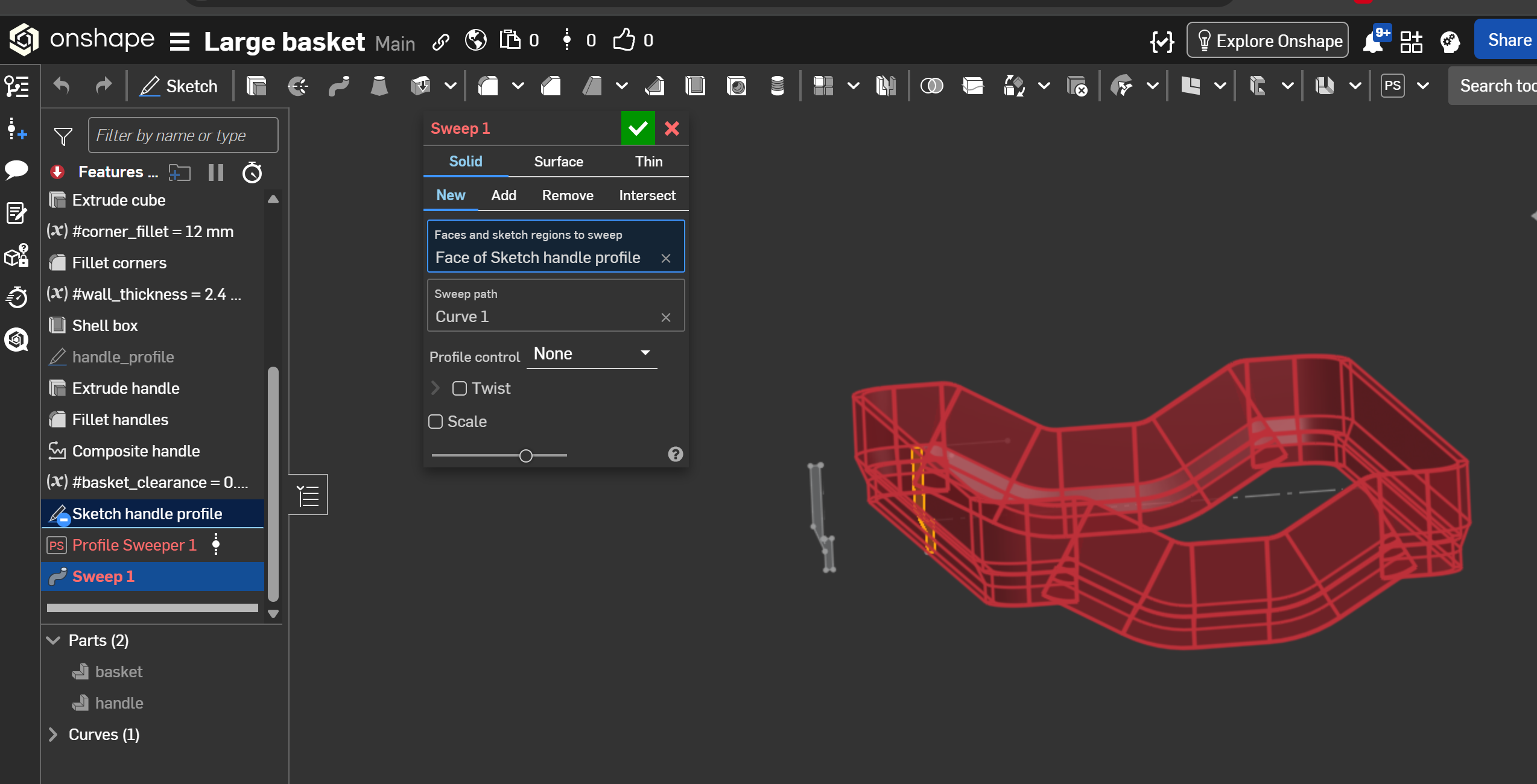The image size is (1537, 784).
Task: Select the Revolve tool icon
Action: click(x=297, y=86)
